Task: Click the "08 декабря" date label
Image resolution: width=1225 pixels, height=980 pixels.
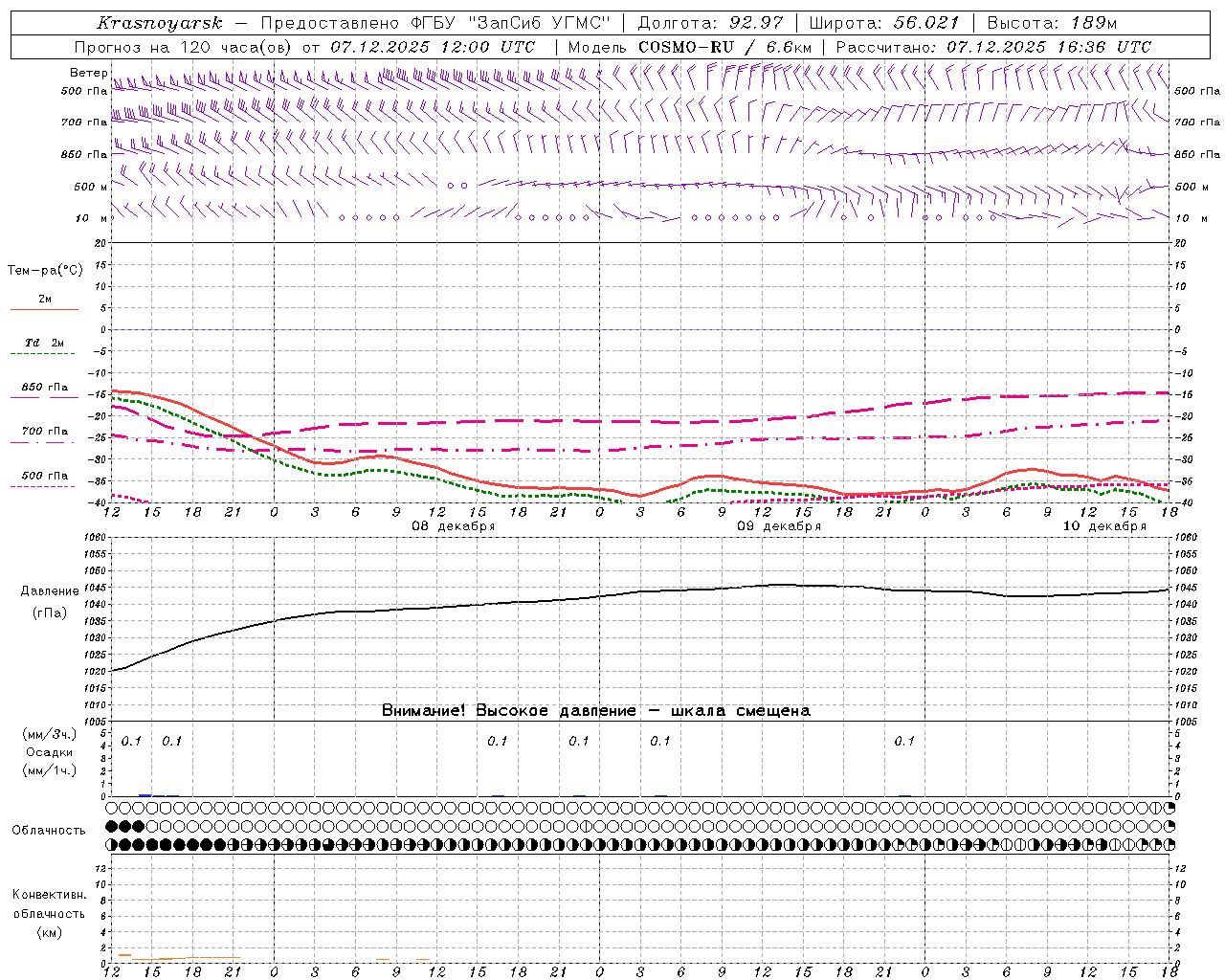Action: point(454,525)
